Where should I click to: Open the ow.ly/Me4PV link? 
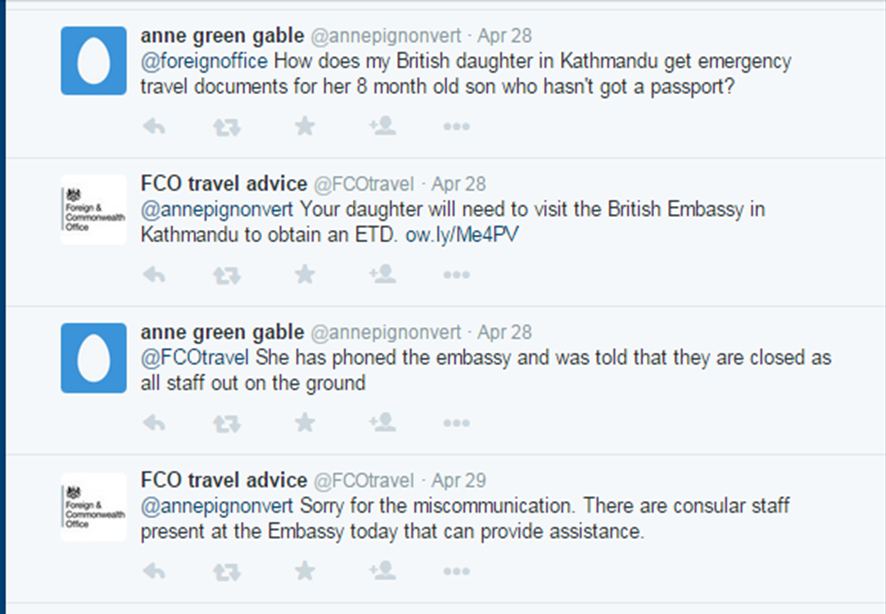[461, 236]
